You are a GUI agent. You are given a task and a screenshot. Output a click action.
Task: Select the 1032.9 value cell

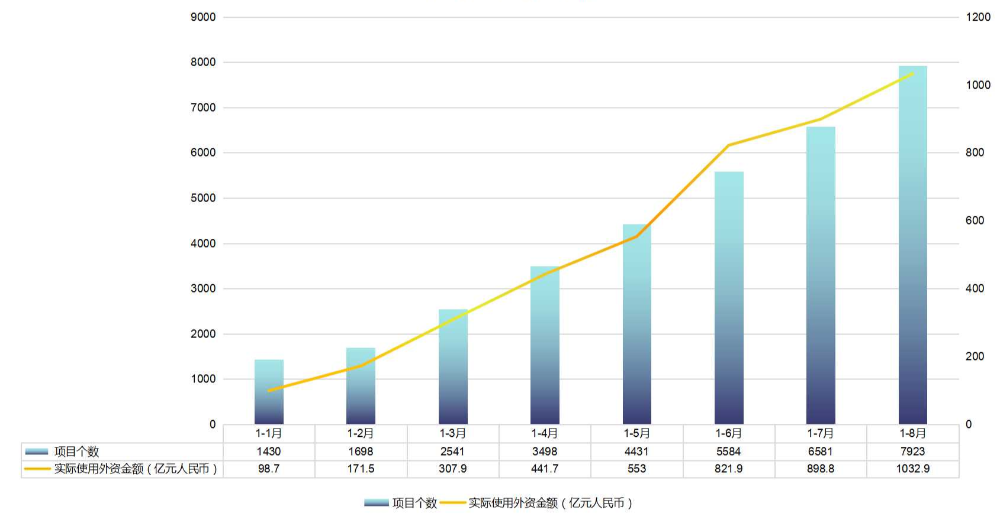912,468
